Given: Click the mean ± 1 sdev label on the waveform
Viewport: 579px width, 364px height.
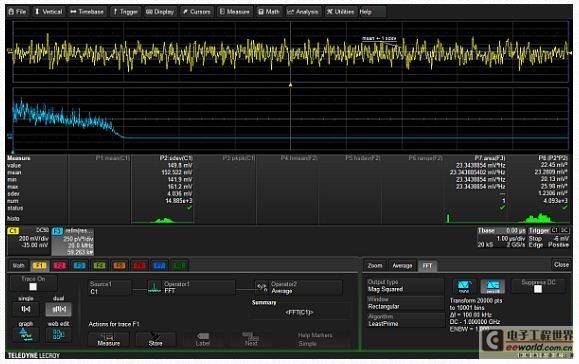Looking at the screenshot, I should [379, 38].
